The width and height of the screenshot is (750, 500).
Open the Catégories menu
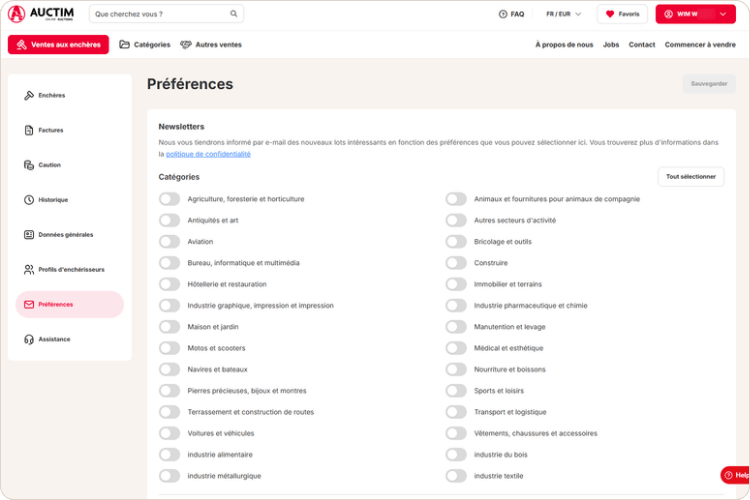(145, 44)
